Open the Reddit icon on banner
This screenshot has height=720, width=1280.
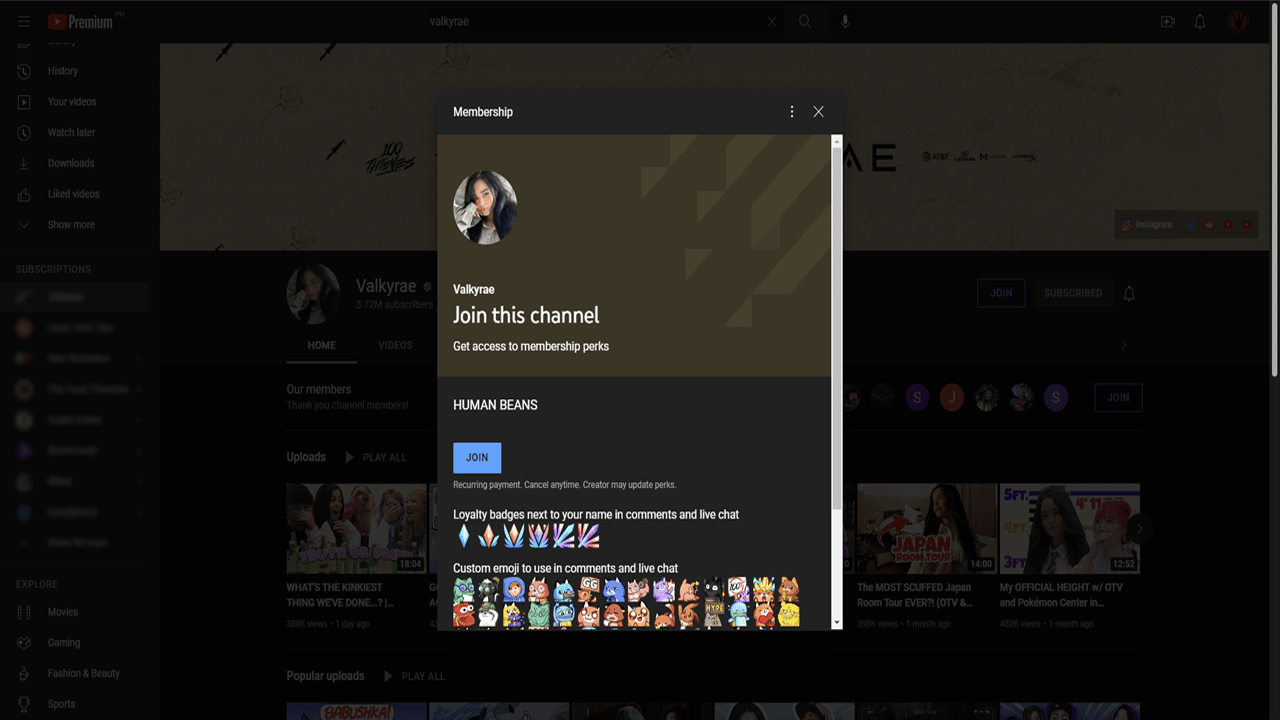1210,225
